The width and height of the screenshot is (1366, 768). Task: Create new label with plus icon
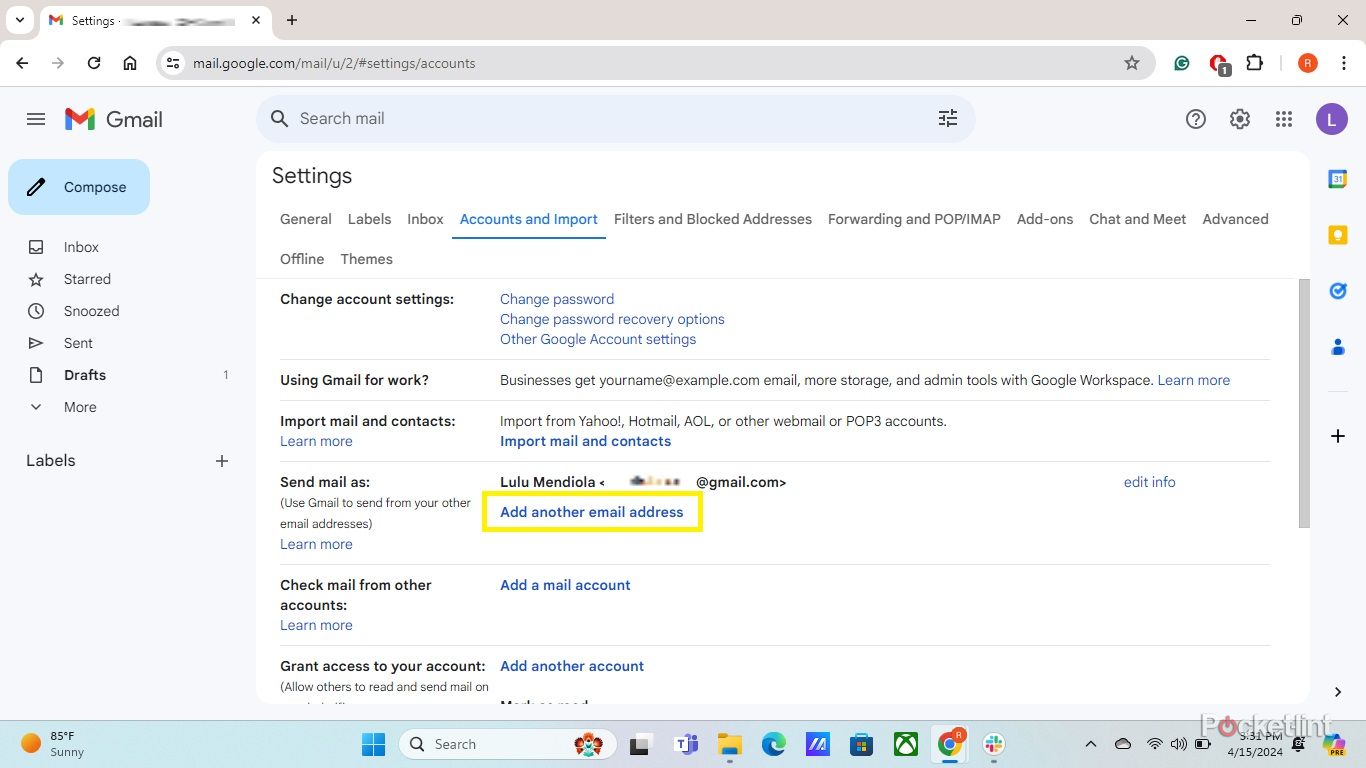(222, 461)
